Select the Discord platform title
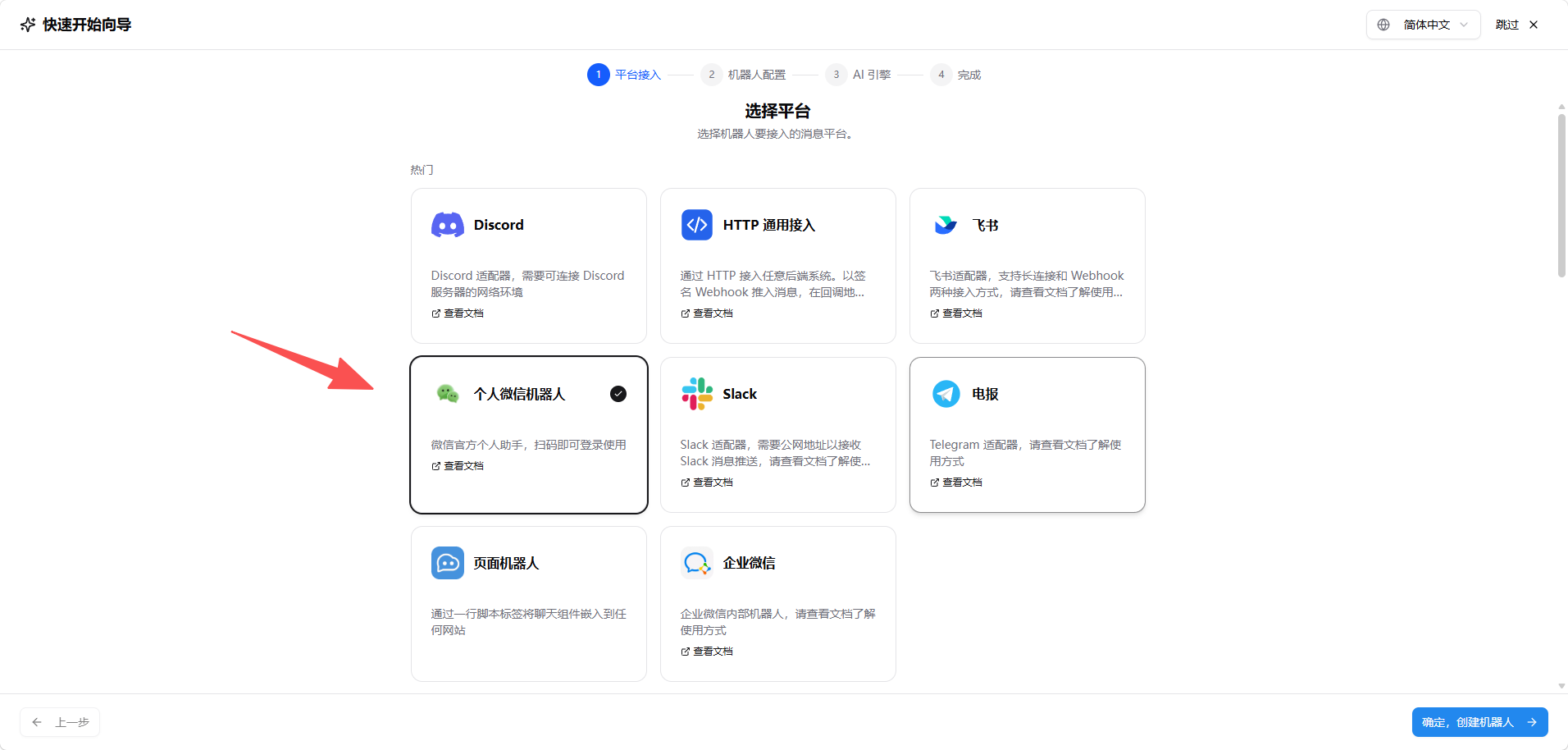 499,225
